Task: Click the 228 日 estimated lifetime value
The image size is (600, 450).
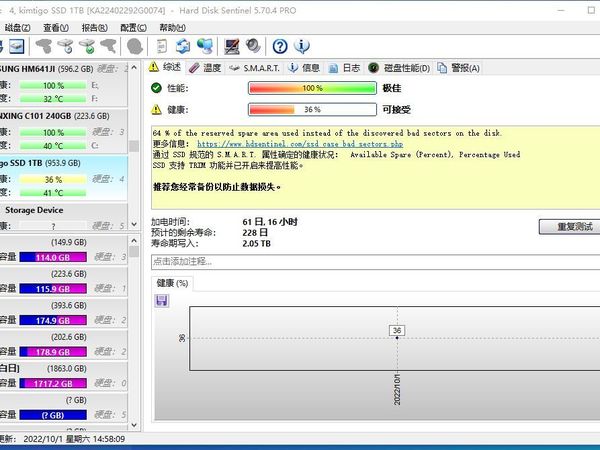Action: (x=255, y=232)
